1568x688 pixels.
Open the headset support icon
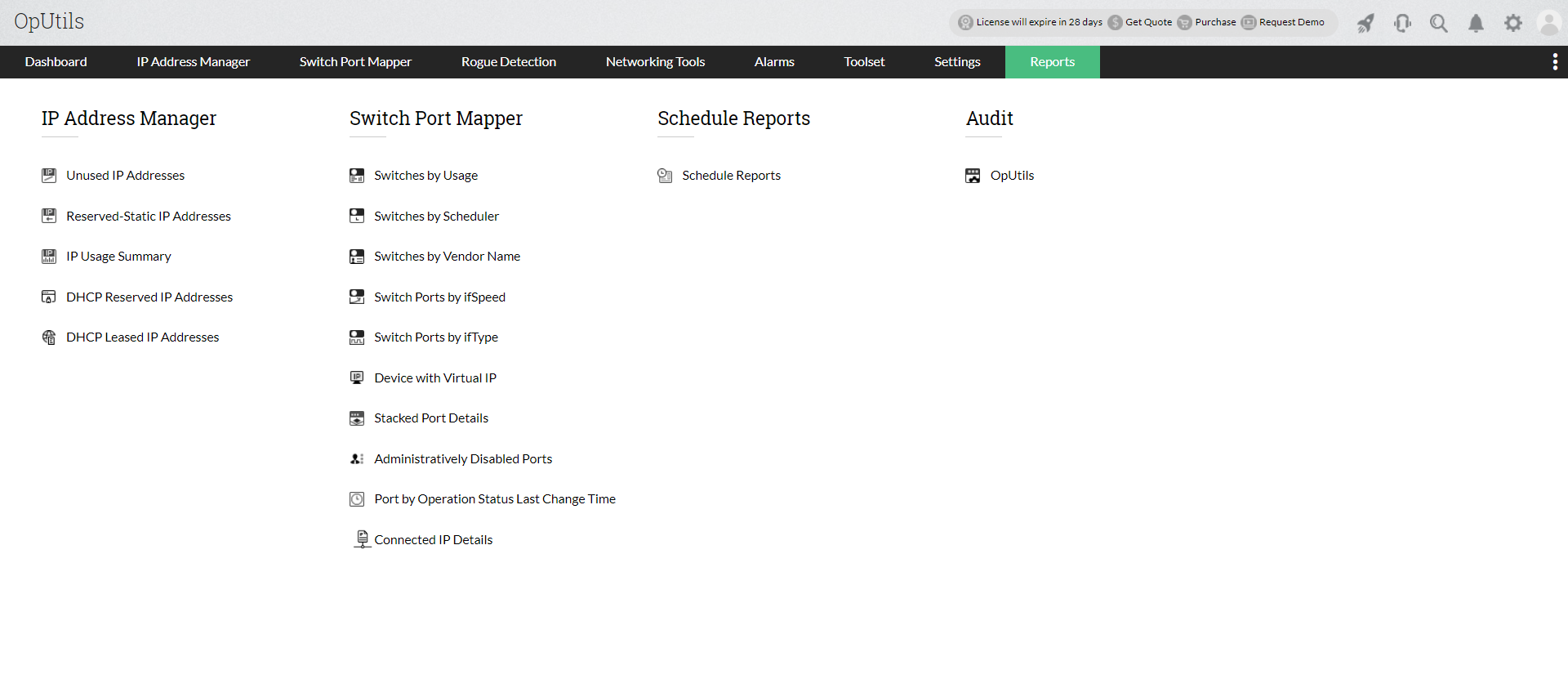(x=1402, y=23)
